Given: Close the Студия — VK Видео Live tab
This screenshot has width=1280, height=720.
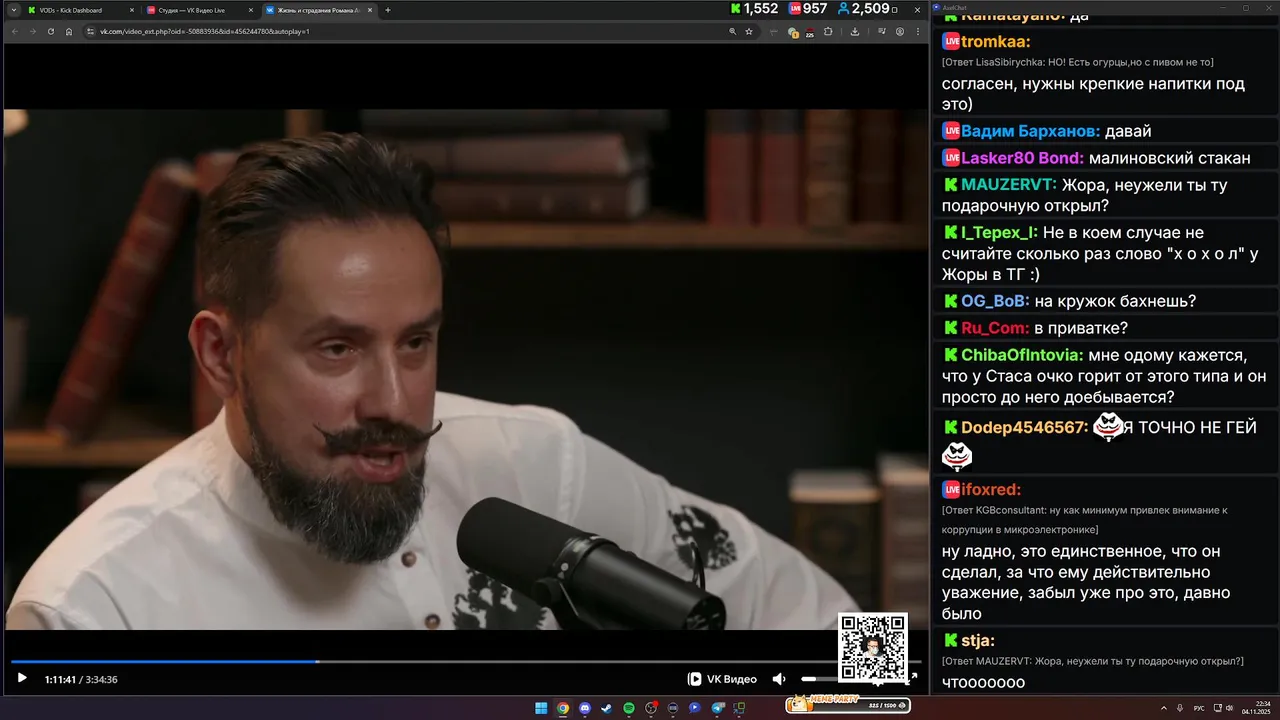Looking at the screenshot, I should click(x=251, y=10).
